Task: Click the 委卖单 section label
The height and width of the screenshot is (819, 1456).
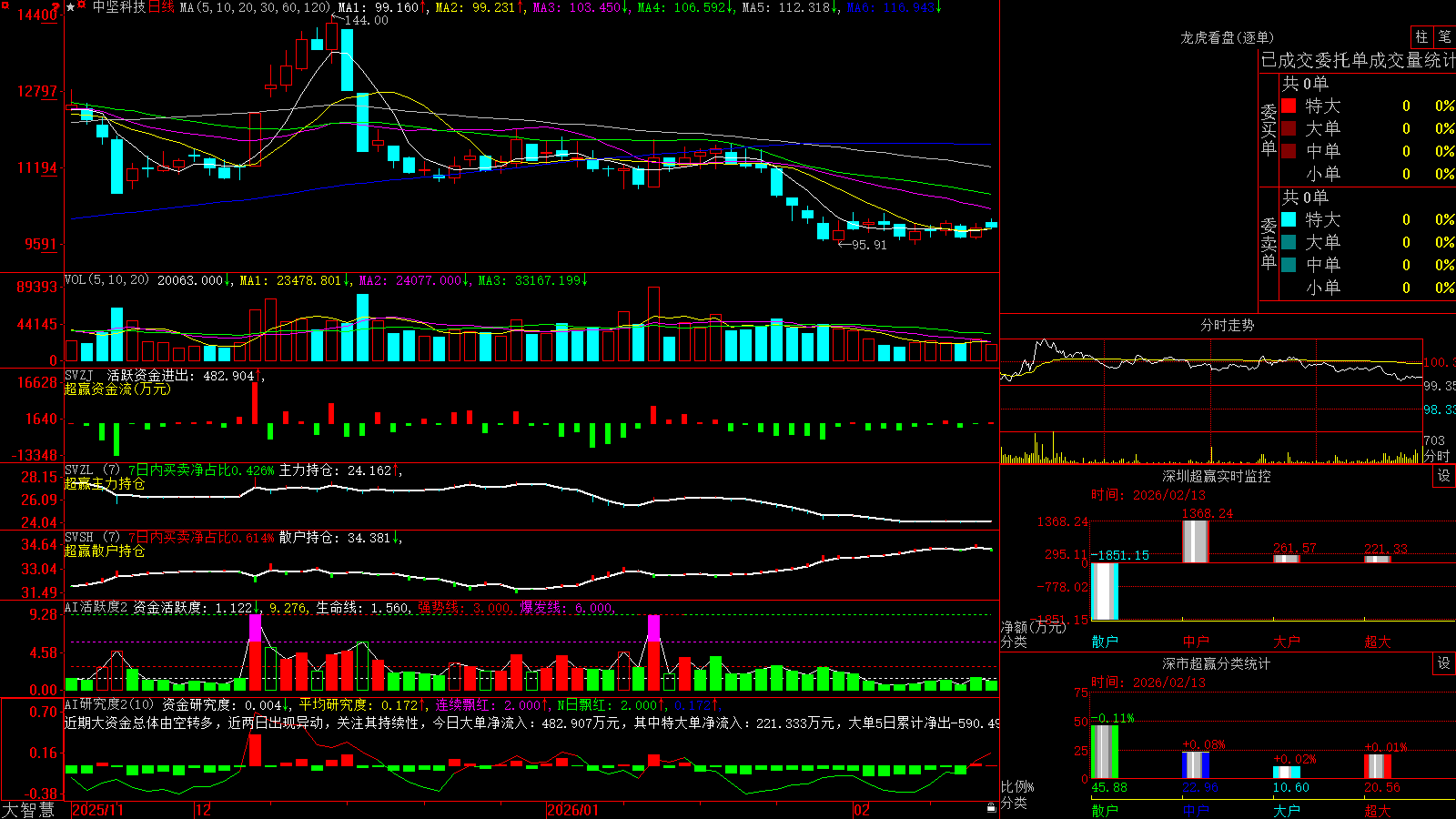Action: (x=1269, y=243)
